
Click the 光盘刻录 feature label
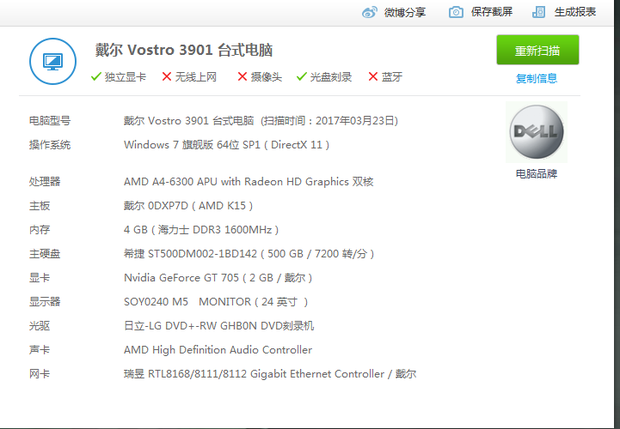[331, 77]
